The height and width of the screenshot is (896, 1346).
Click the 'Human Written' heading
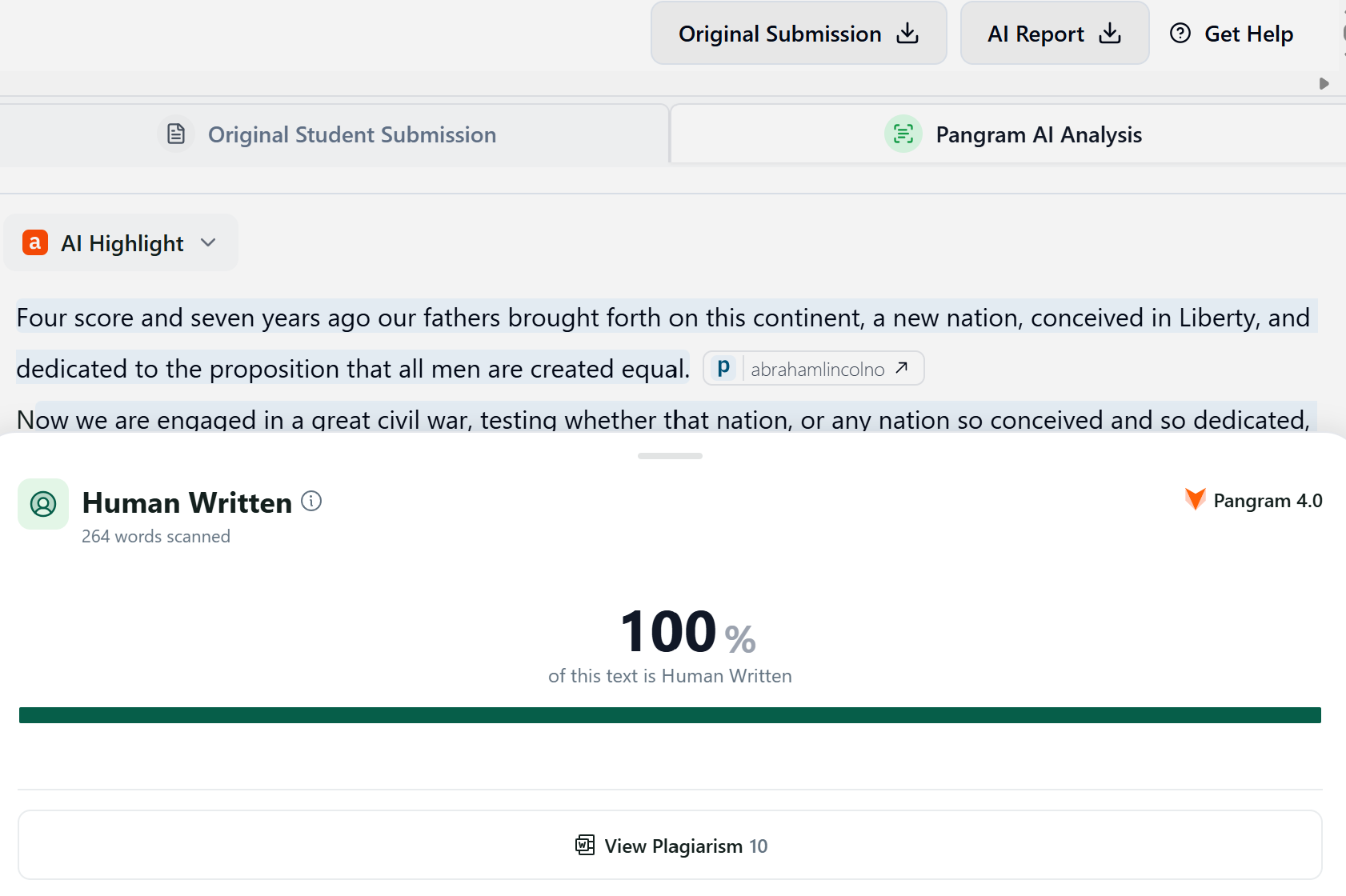click(187, 502)
